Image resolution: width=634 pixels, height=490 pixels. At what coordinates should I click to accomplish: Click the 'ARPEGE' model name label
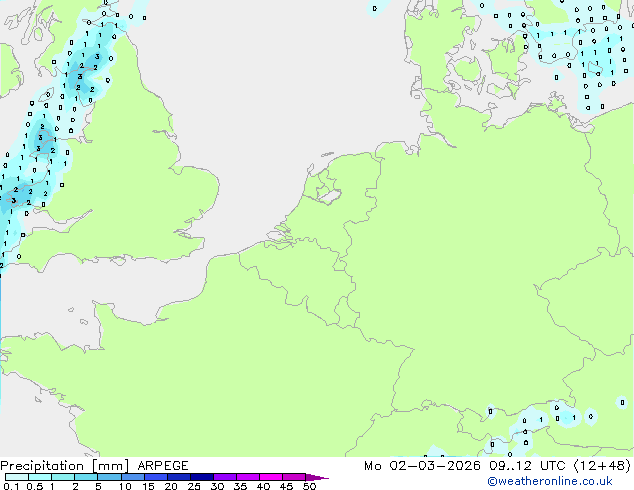coord(163,466)
